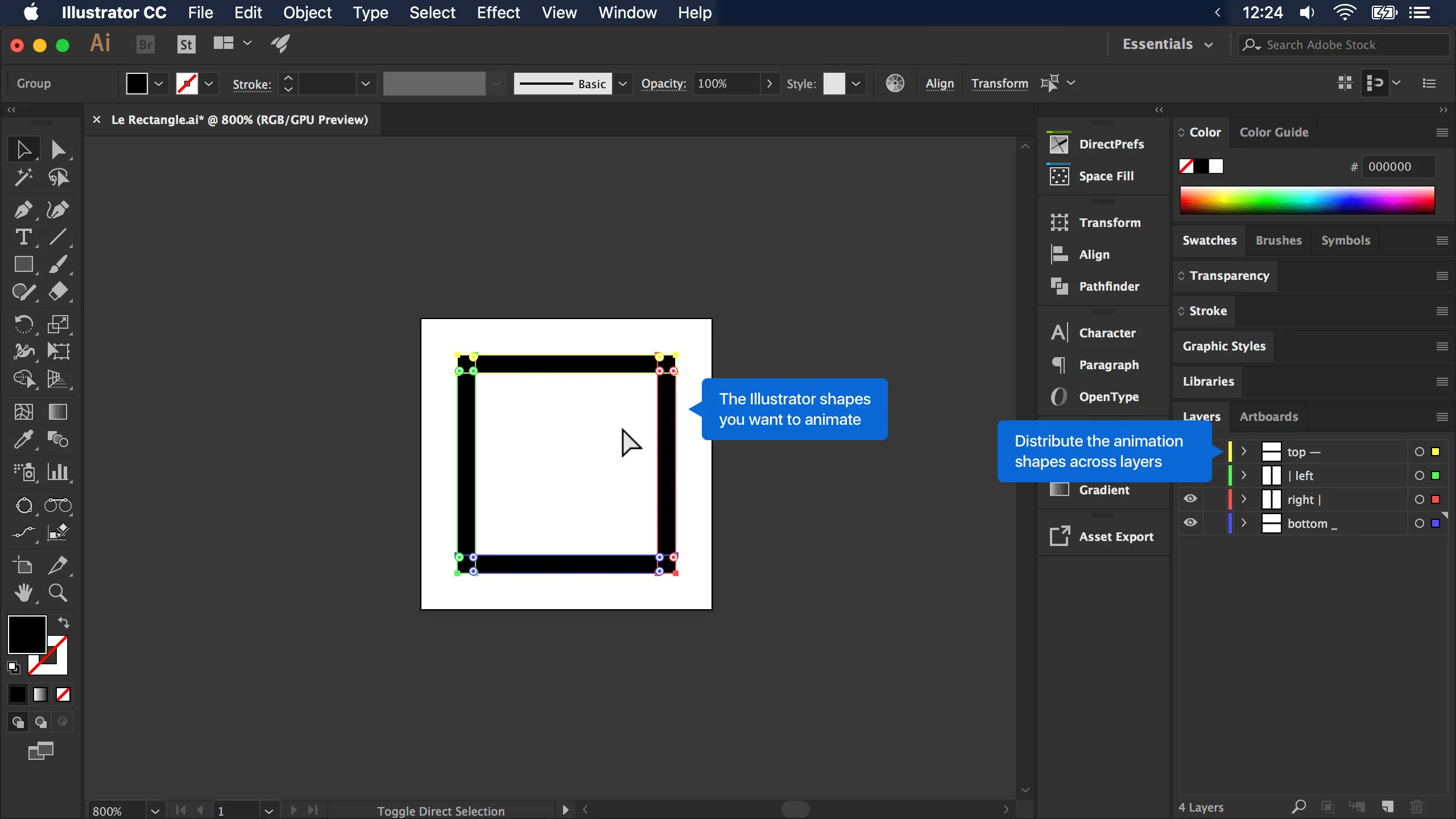
Task: Select the Eyedropper tool
Action: coord(23,440)
